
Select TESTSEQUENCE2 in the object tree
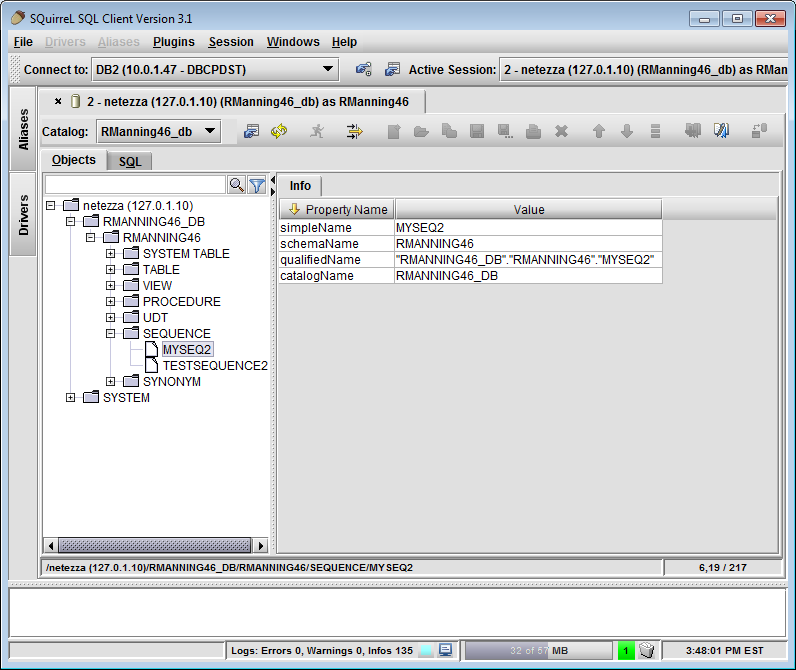click(x=215, y=366)
